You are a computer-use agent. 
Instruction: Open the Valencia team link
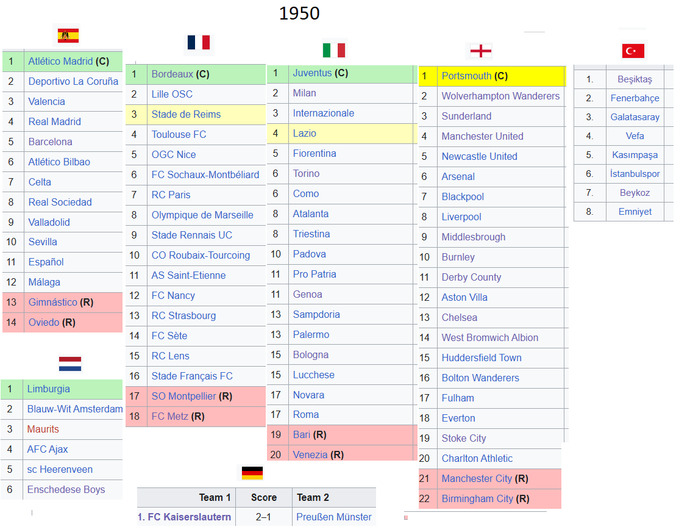click(47, 102)
